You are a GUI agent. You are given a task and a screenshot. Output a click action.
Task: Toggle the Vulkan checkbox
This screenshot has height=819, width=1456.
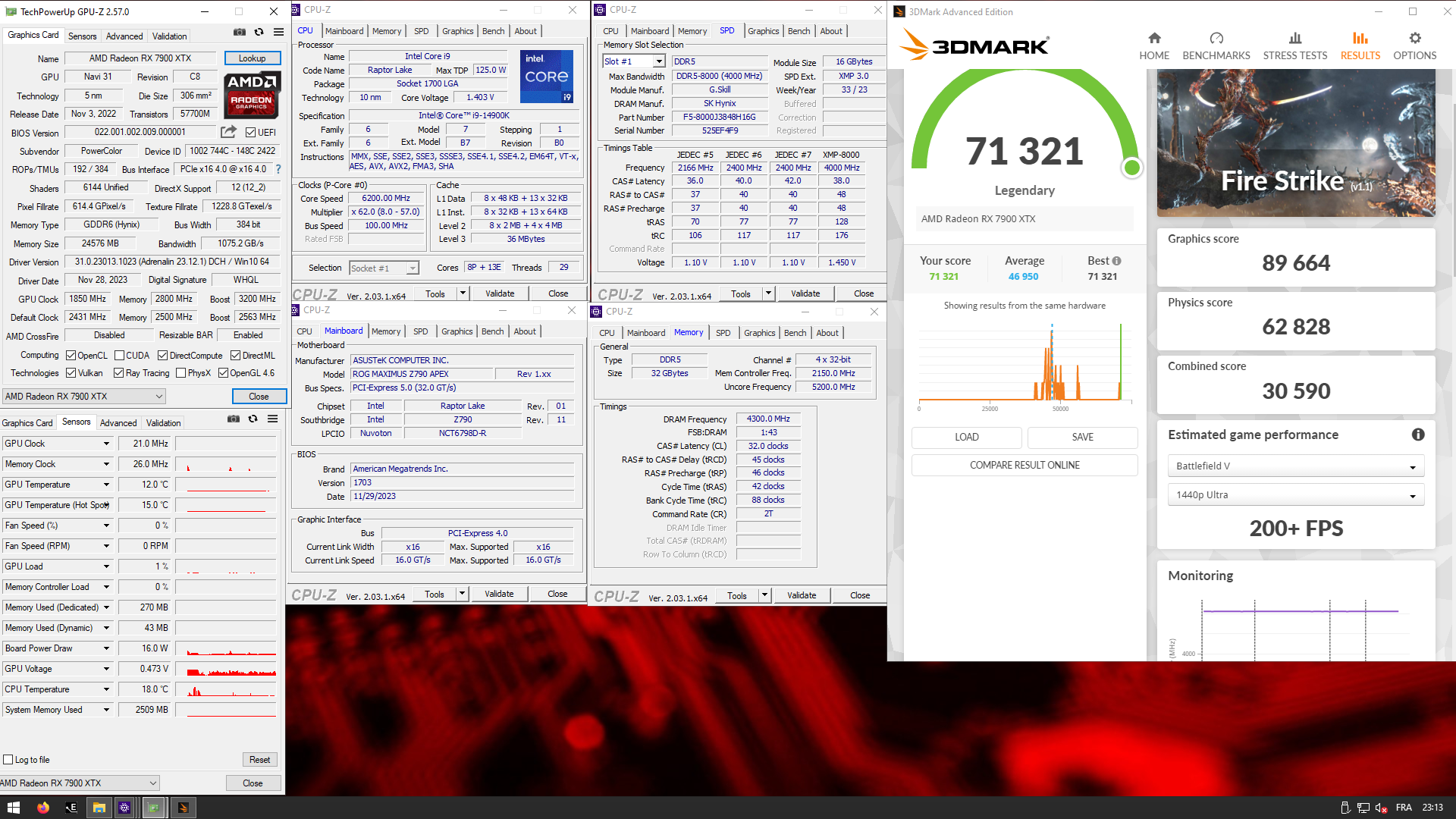pos(71,372)
